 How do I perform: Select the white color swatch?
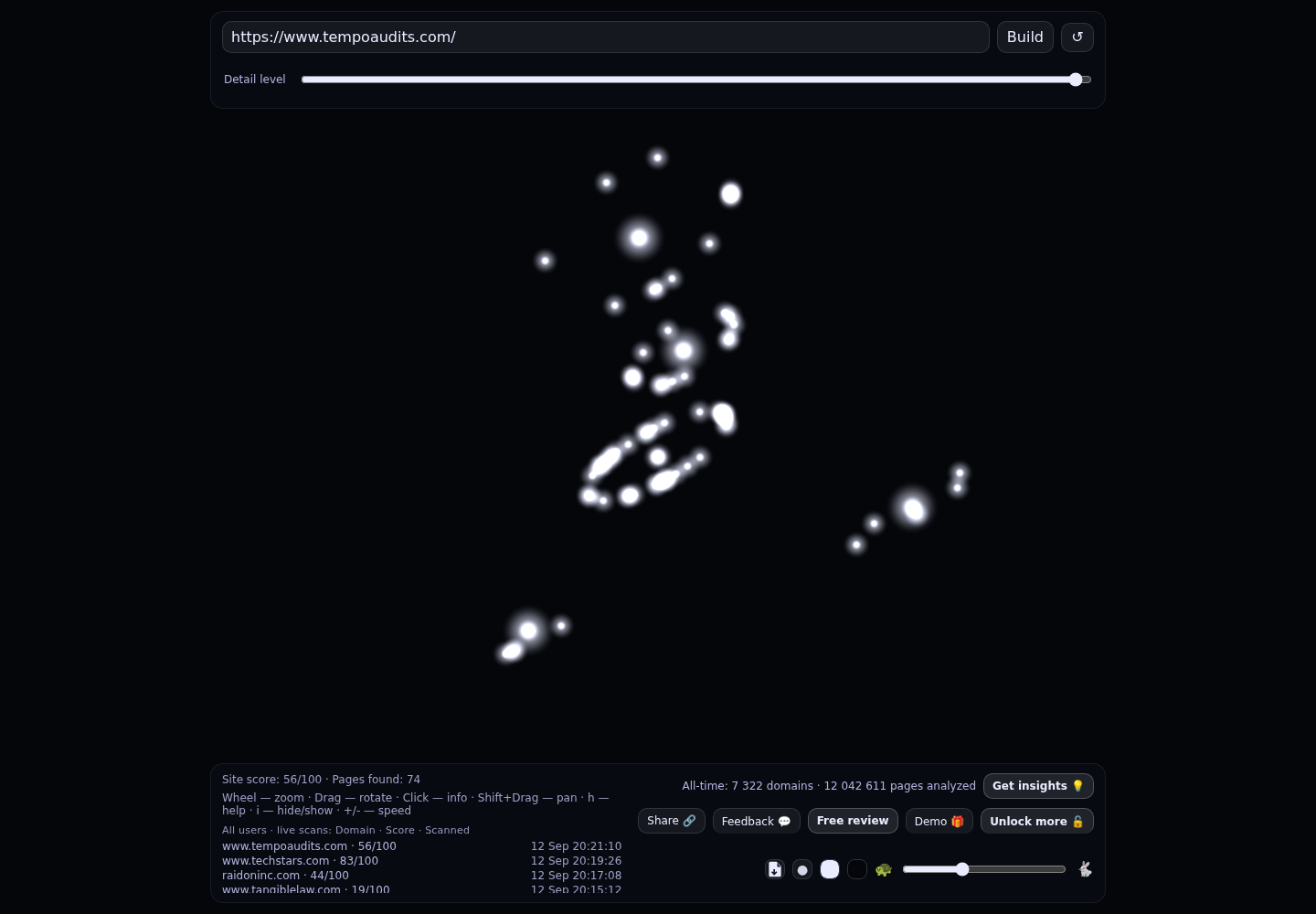(x=830, y=869)
